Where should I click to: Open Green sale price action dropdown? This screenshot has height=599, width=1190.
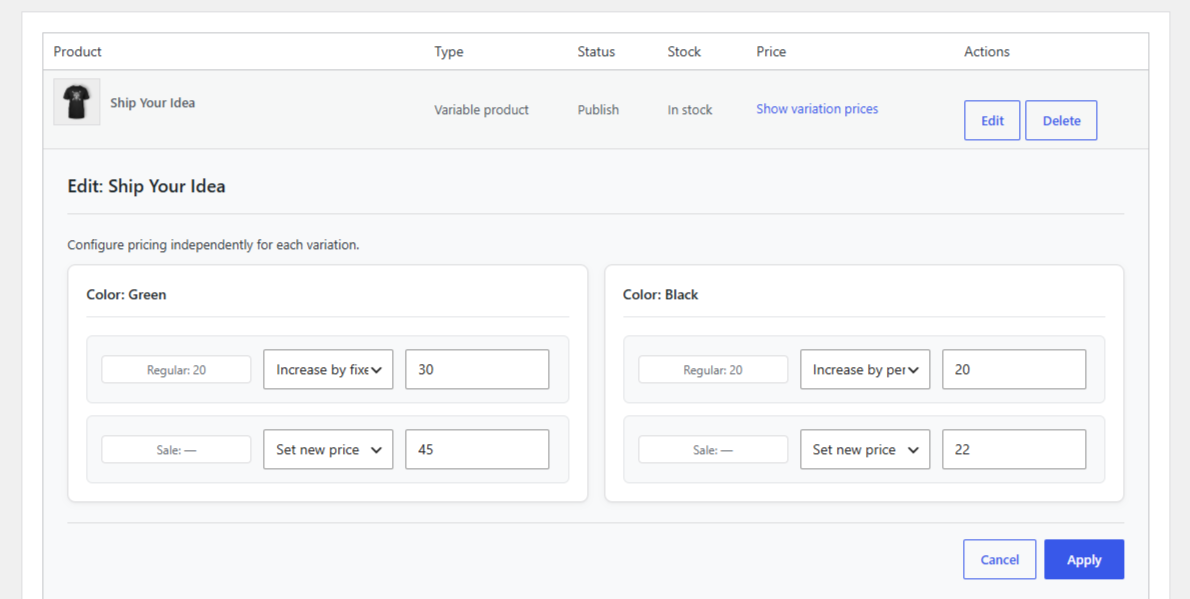328,449
